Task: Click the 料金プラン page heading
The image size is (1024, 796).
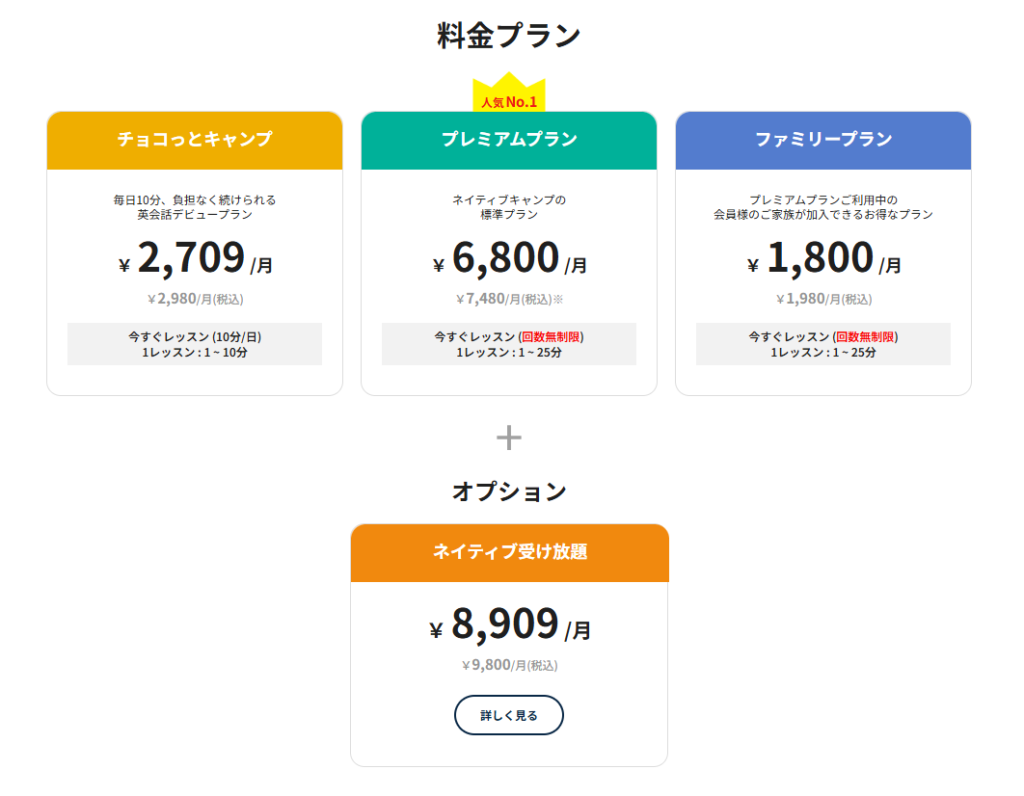Action: (x=509, y=36)
